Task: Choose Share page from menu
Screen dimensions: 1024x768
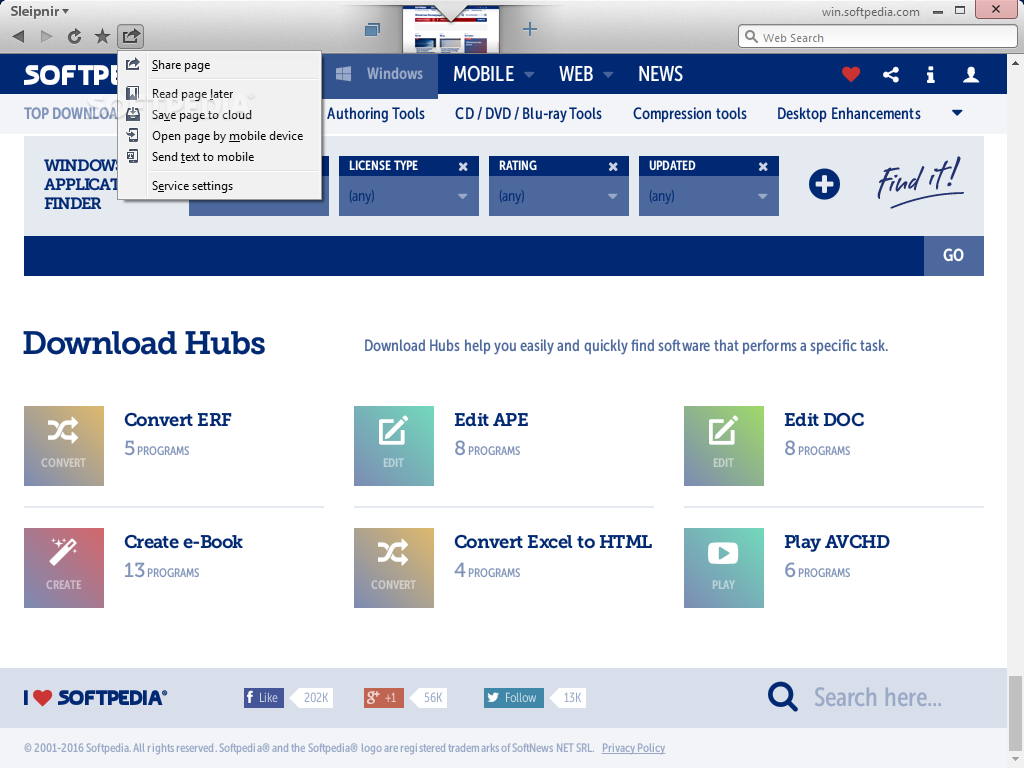Action: (x=219, y=65)
